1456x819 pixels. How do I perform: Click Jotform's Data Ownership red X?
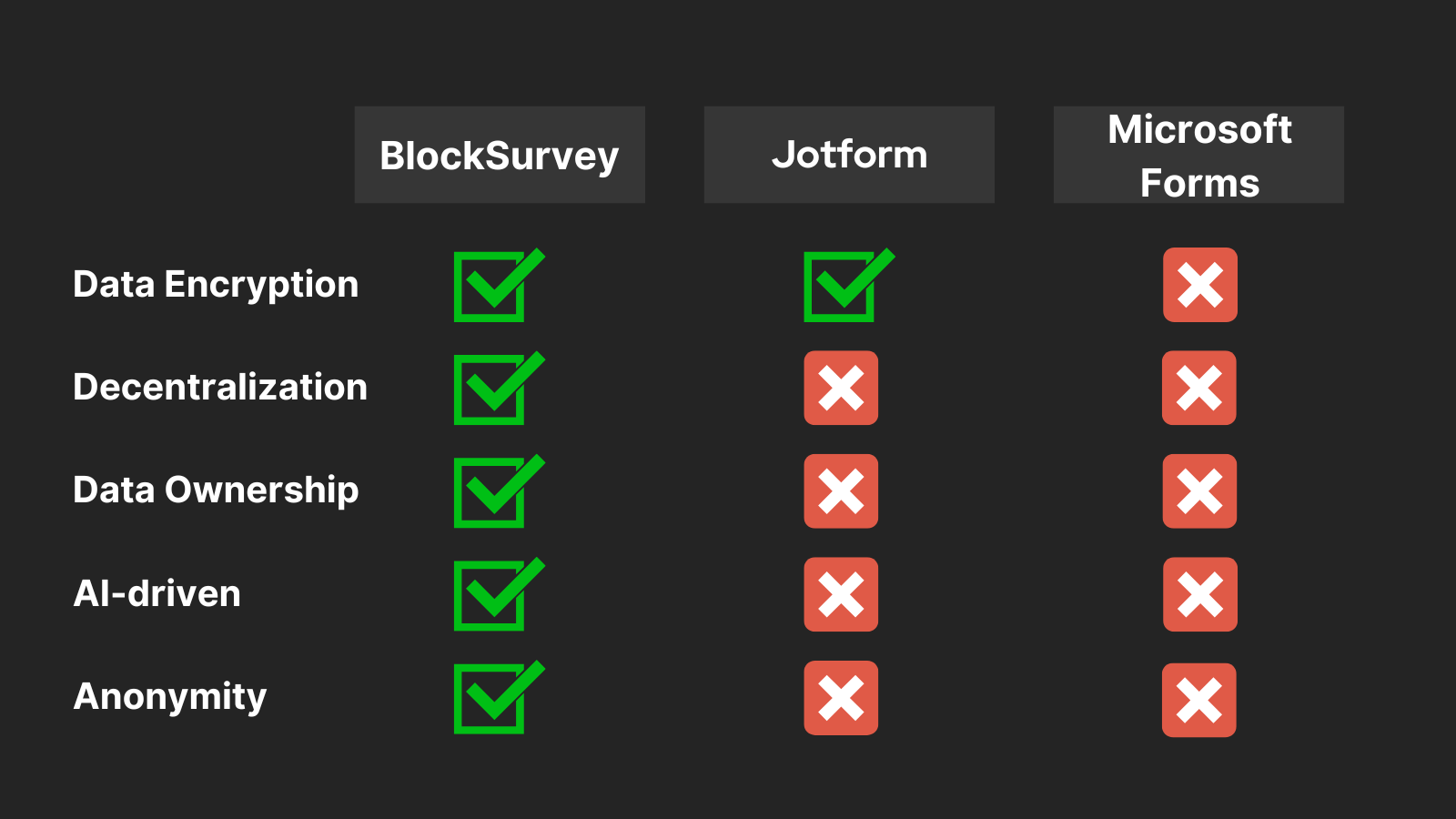(841, 491)
